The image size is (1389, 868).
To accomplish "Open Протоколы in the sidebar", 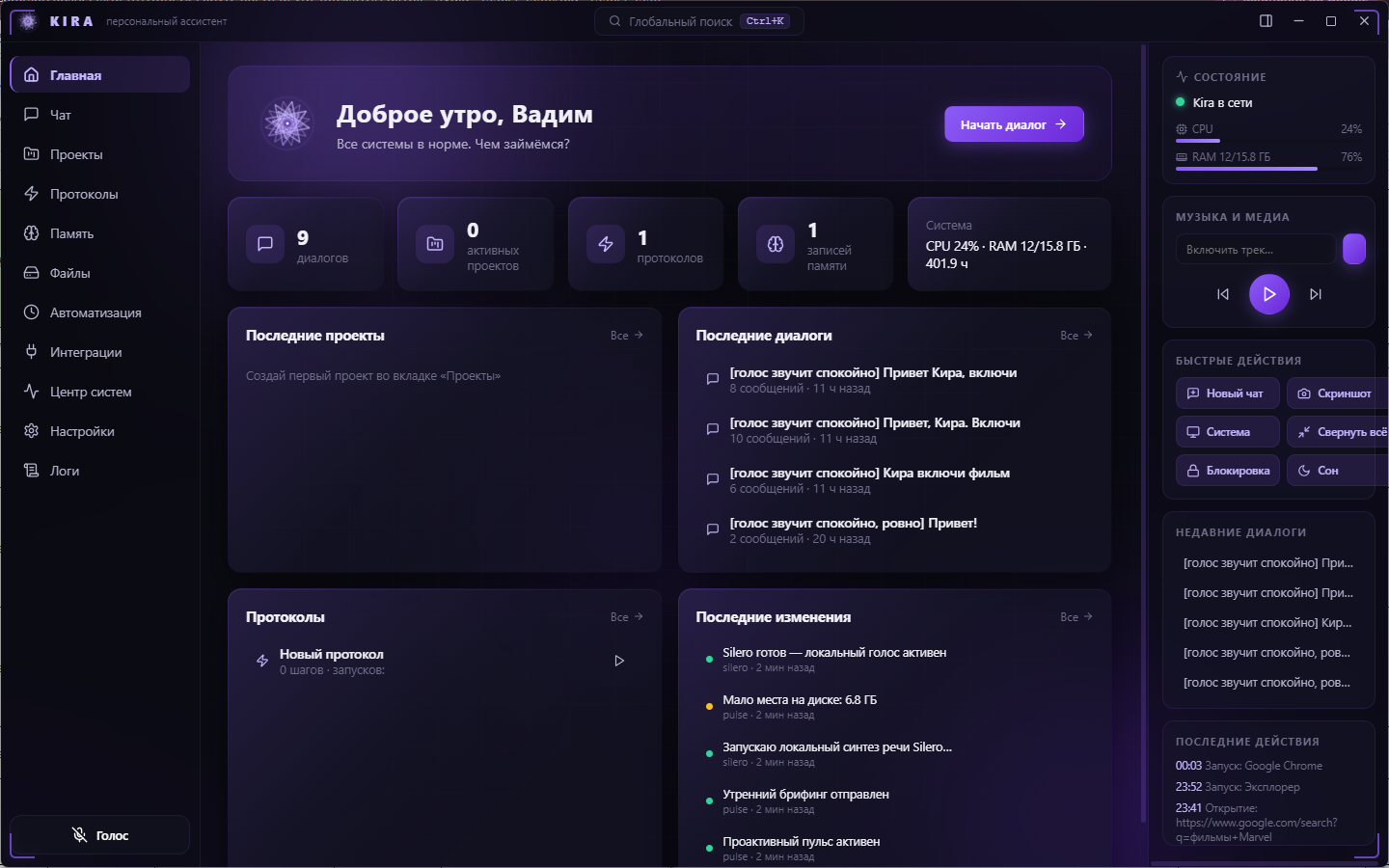I will pos(100,194).
